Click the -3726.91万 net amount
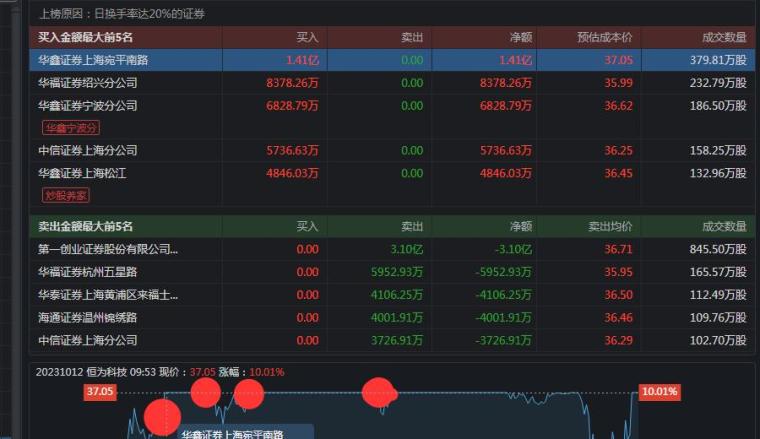 (x=504, y=340)
